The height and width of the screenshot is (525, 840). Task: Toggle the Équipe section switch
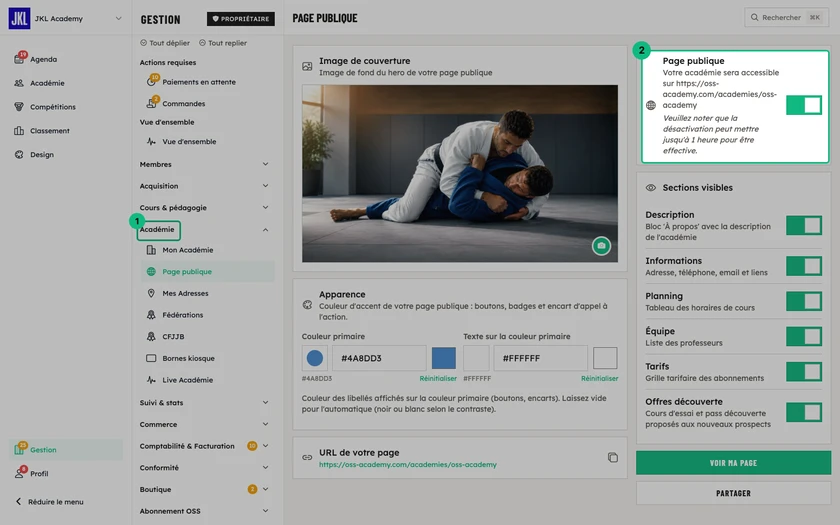pos(804,336)
